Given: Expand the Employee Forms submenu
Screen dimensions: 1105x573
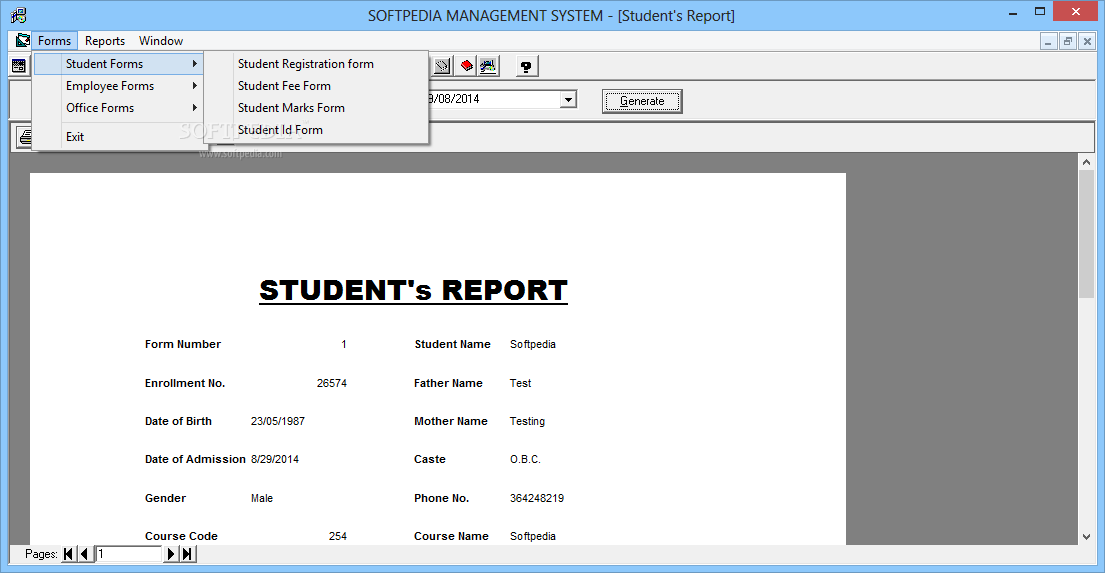Looking at the screenshot, I should pos(118,85).
